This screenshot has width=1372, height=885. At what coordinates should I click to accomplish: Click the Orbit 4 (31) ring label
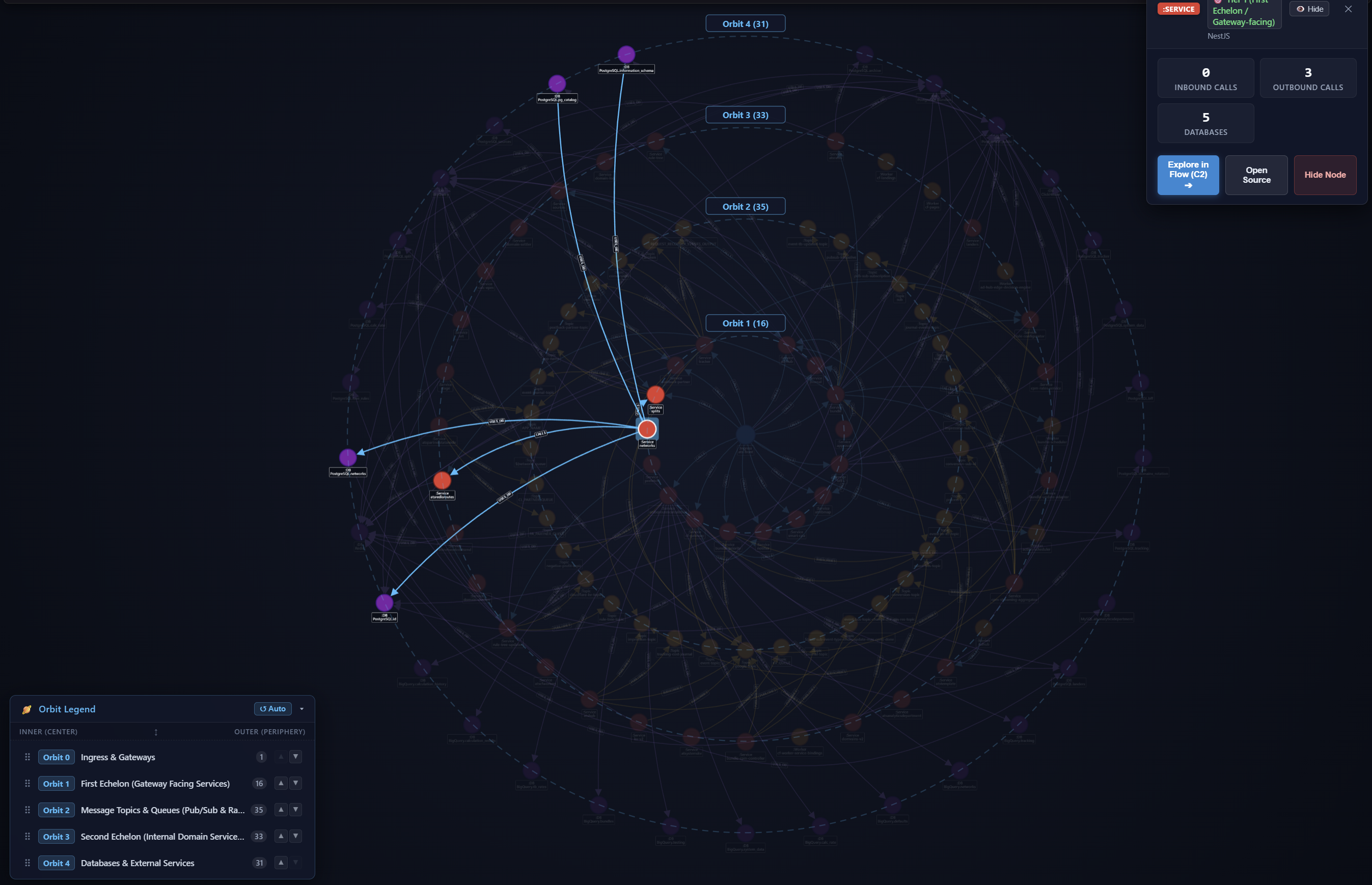click(x=745, y=23)
